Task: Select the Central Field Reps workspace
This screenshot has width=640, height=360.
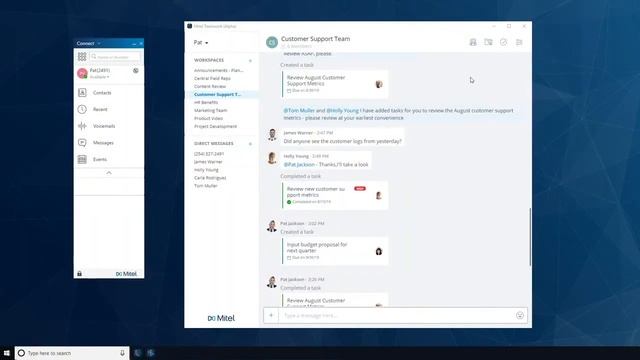Action: pyautogui.click(x=212, y=78)
